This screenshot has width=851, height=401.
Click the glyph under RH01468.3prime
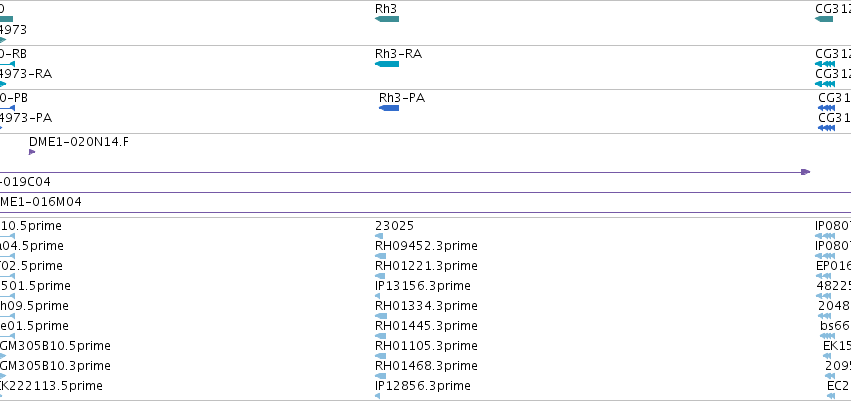click(x=380, y=377)
